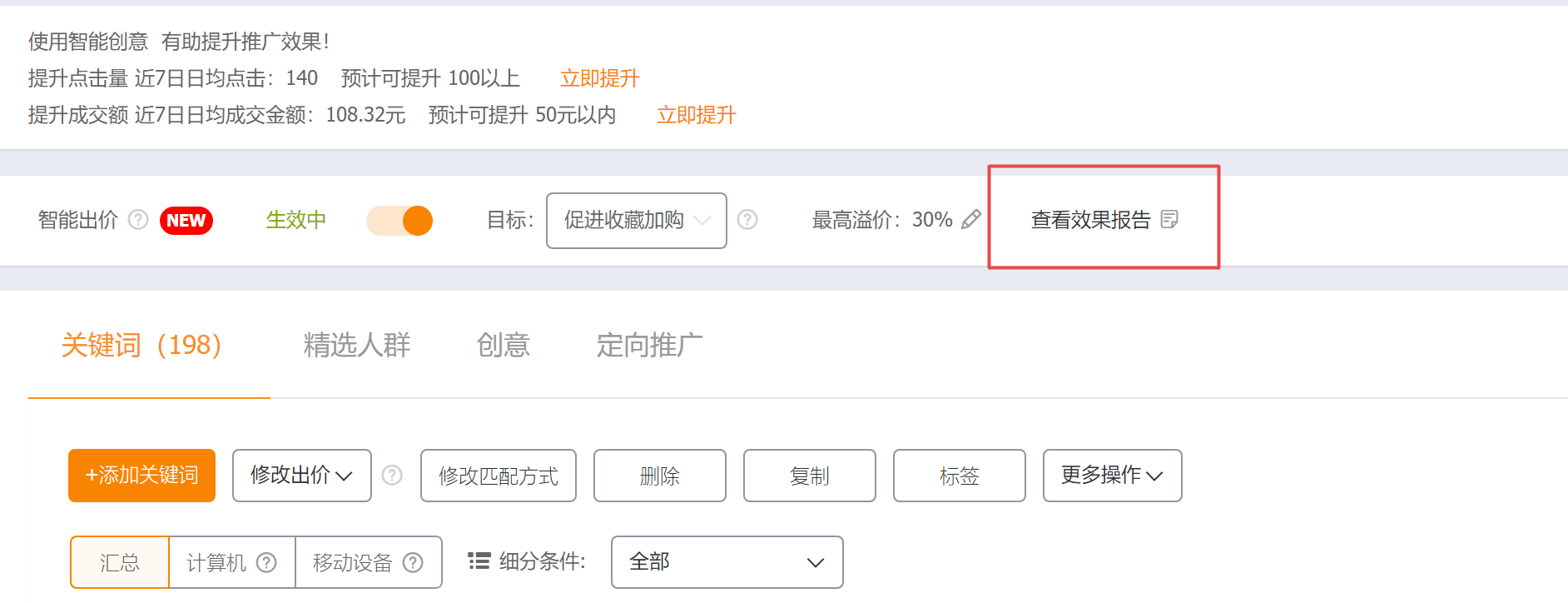Edit 最高溢价 with the pencil icon
The image size is (1568, 603).
click(x=970, y=220)
